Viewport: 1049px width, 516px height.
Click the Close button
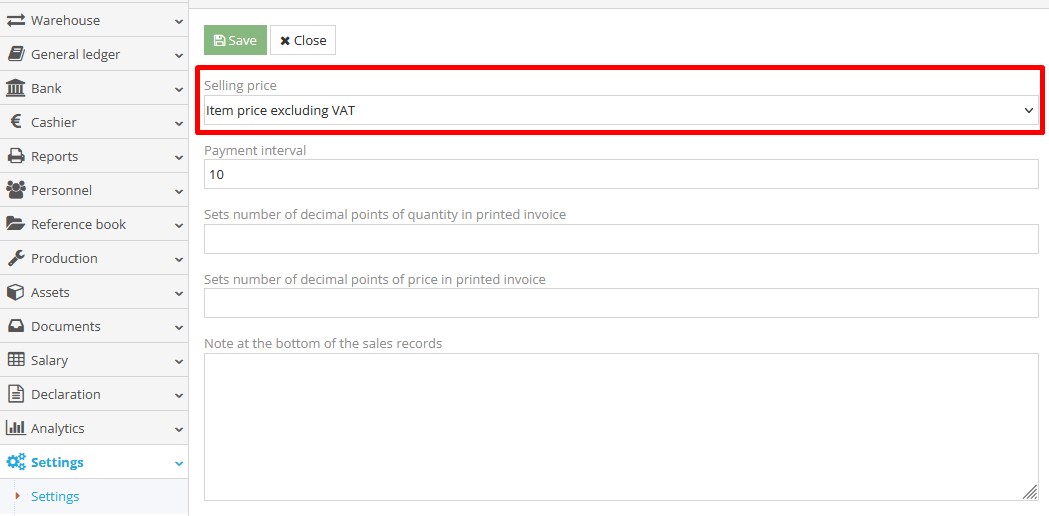(x=303, y=41)
